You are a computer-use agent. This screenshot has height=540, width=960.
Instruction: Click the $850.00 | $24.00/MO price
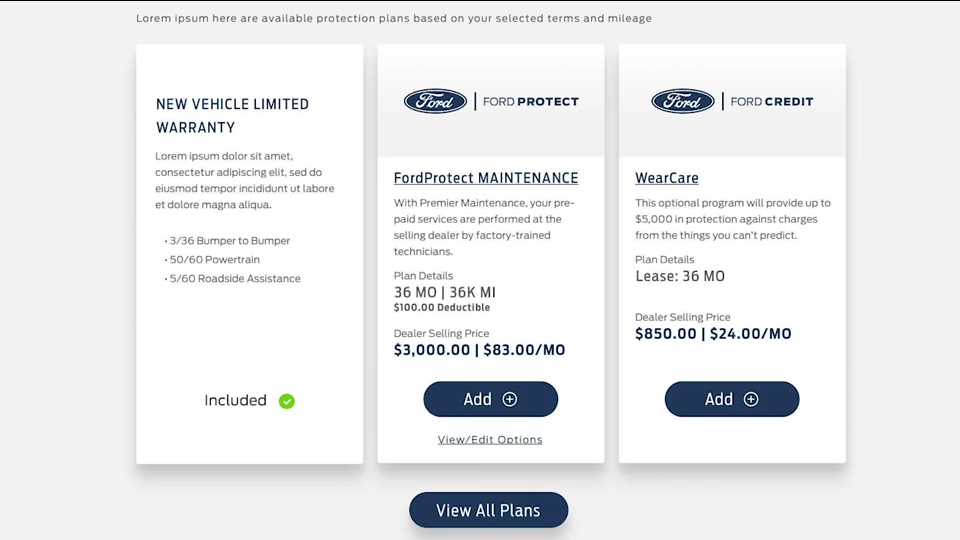click(713, 334)
